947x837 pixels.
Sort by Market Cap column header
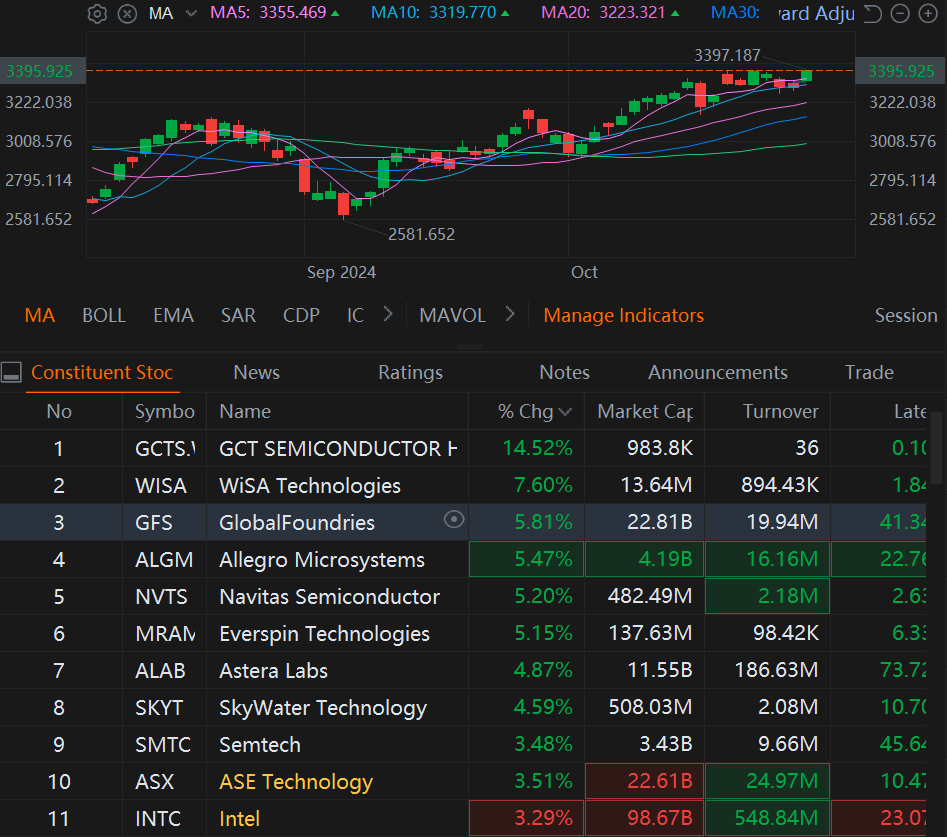645,411
